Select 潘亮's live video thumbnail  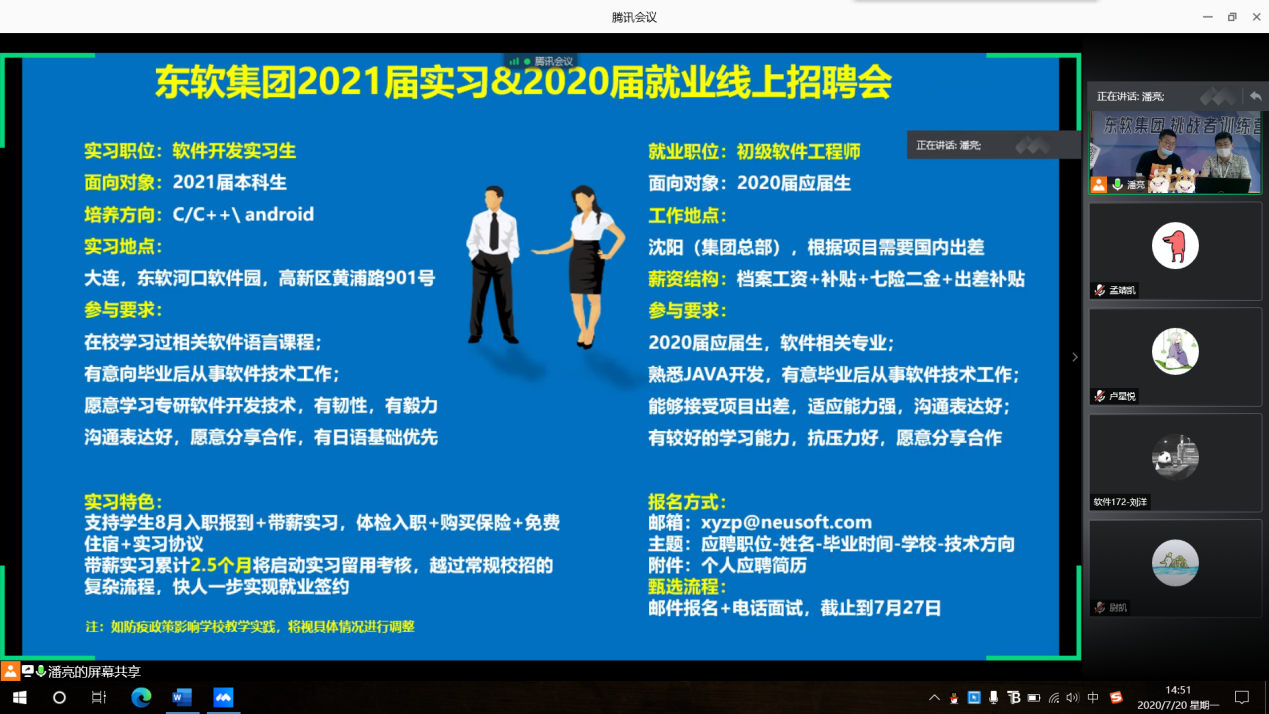(1175, 152)
